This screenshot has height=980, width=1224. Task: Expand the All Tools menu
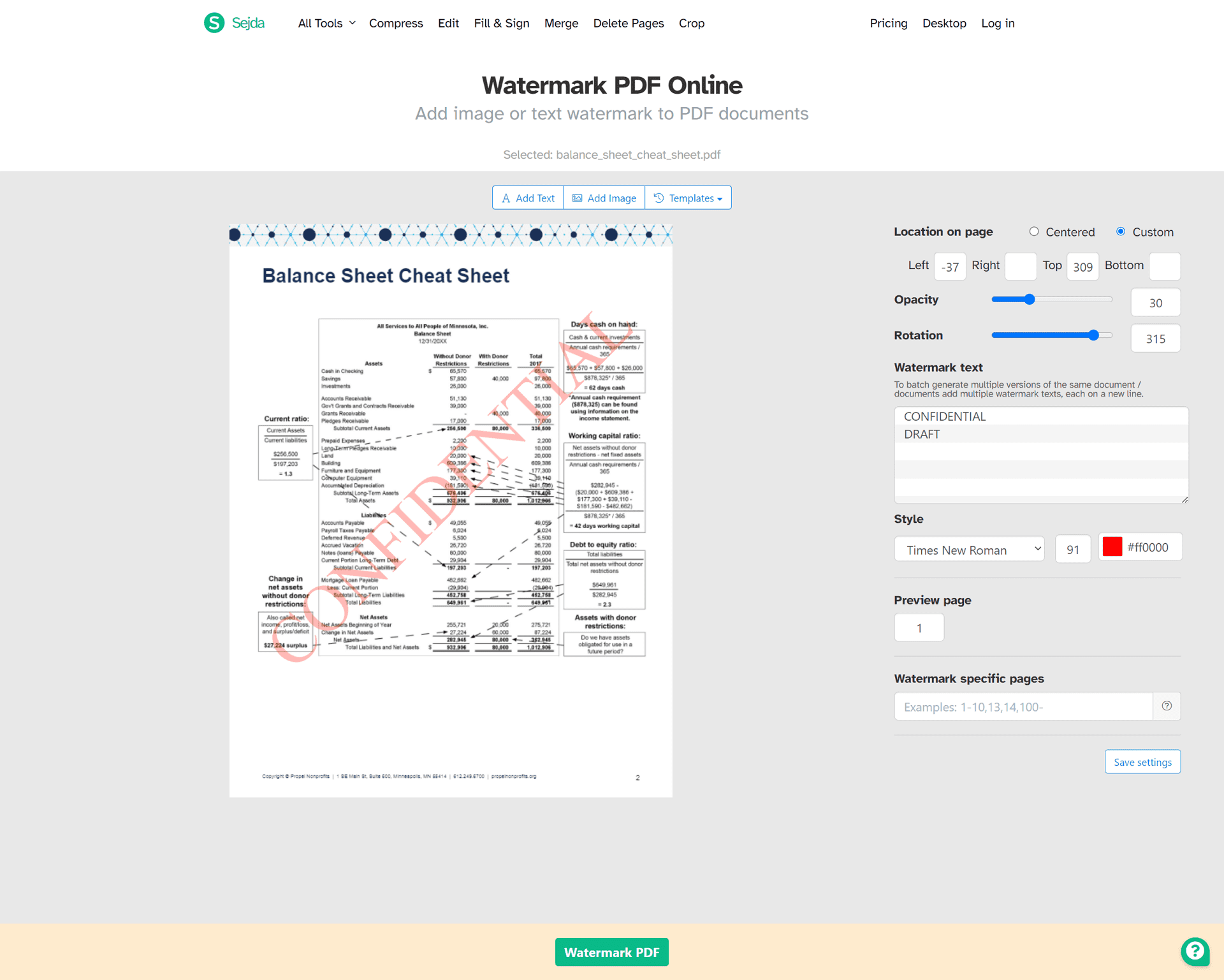coord(326,23)
